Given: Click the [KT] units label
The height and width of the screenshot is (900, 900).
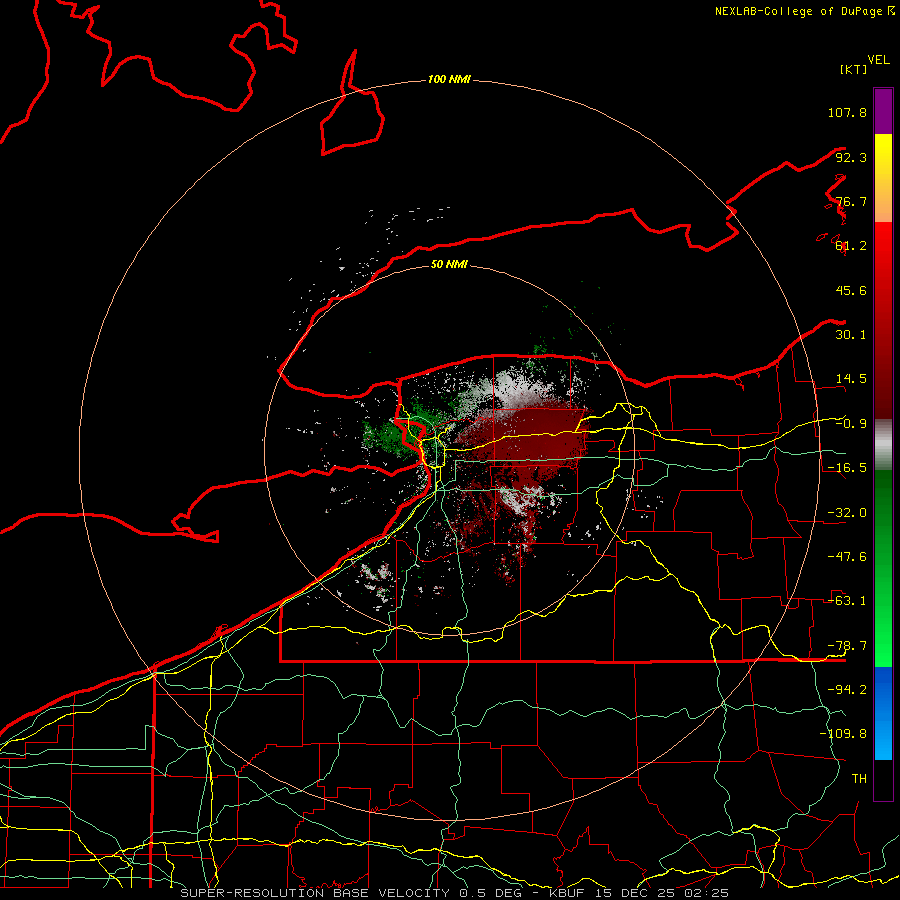Looking at the screenshot, I should click(854, 69).
